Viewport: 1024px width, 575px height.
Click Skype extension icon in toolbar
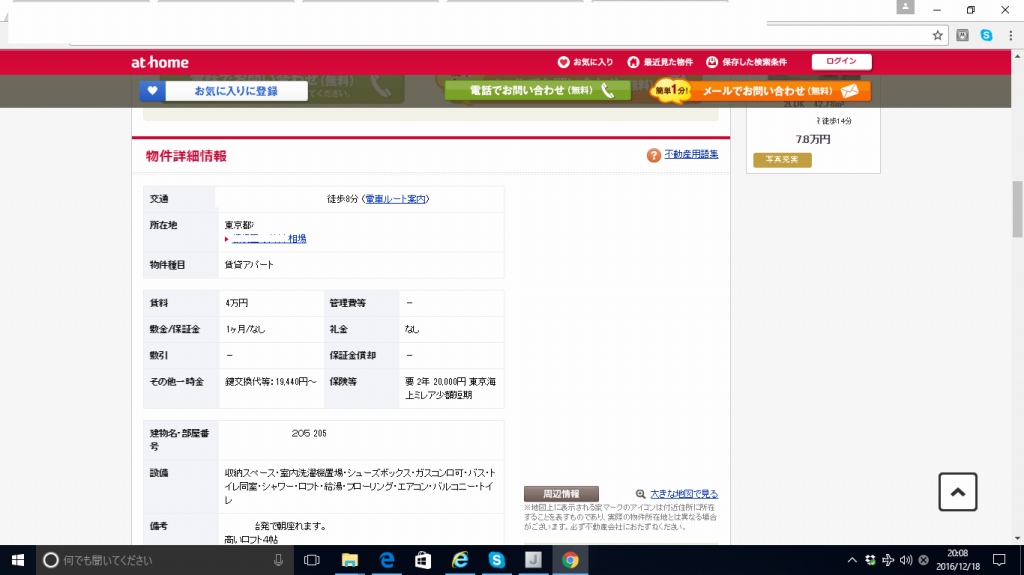tap(986, 35)
